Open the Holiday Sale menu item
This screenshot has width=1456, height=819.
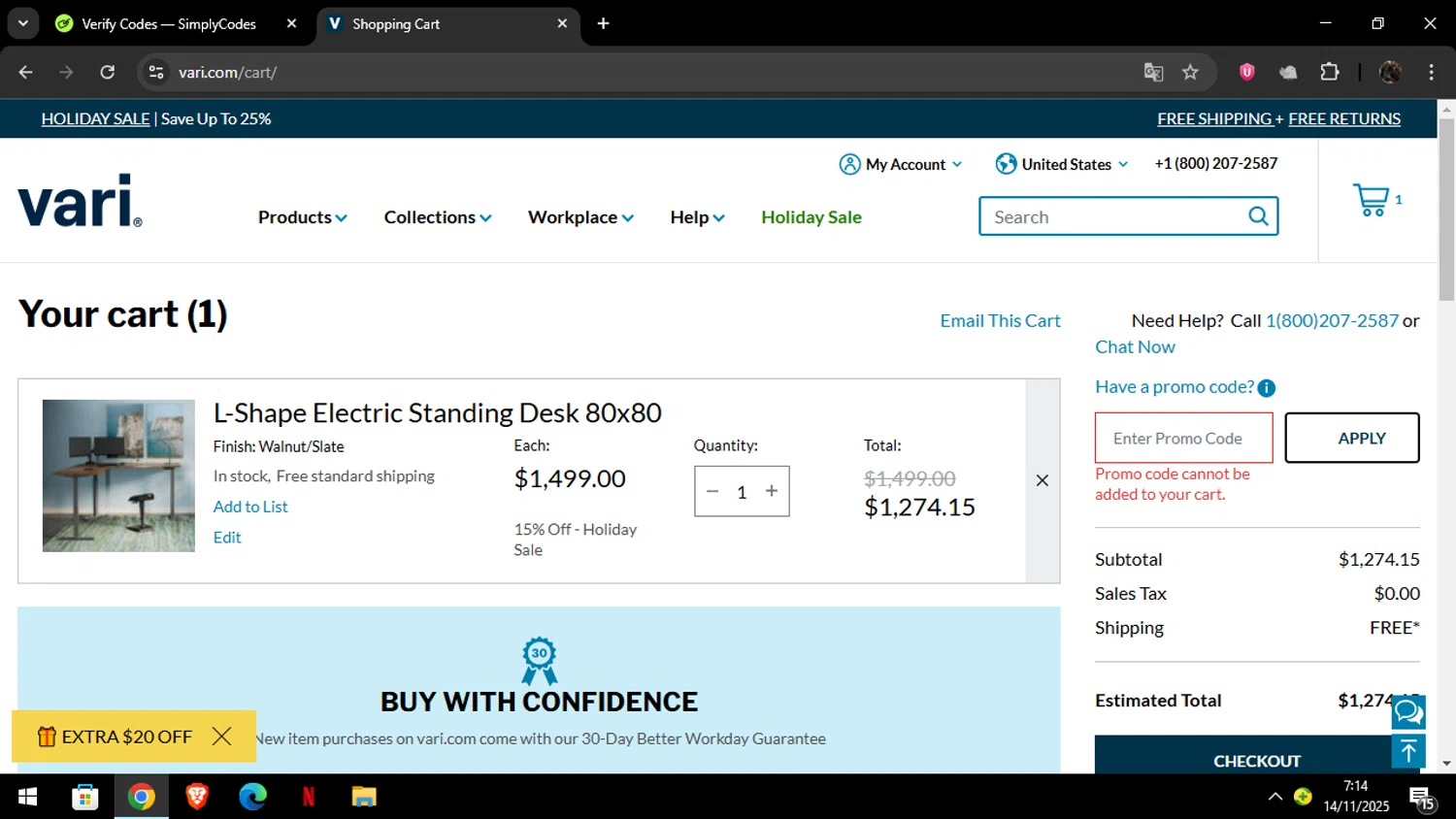coord(811,217)
